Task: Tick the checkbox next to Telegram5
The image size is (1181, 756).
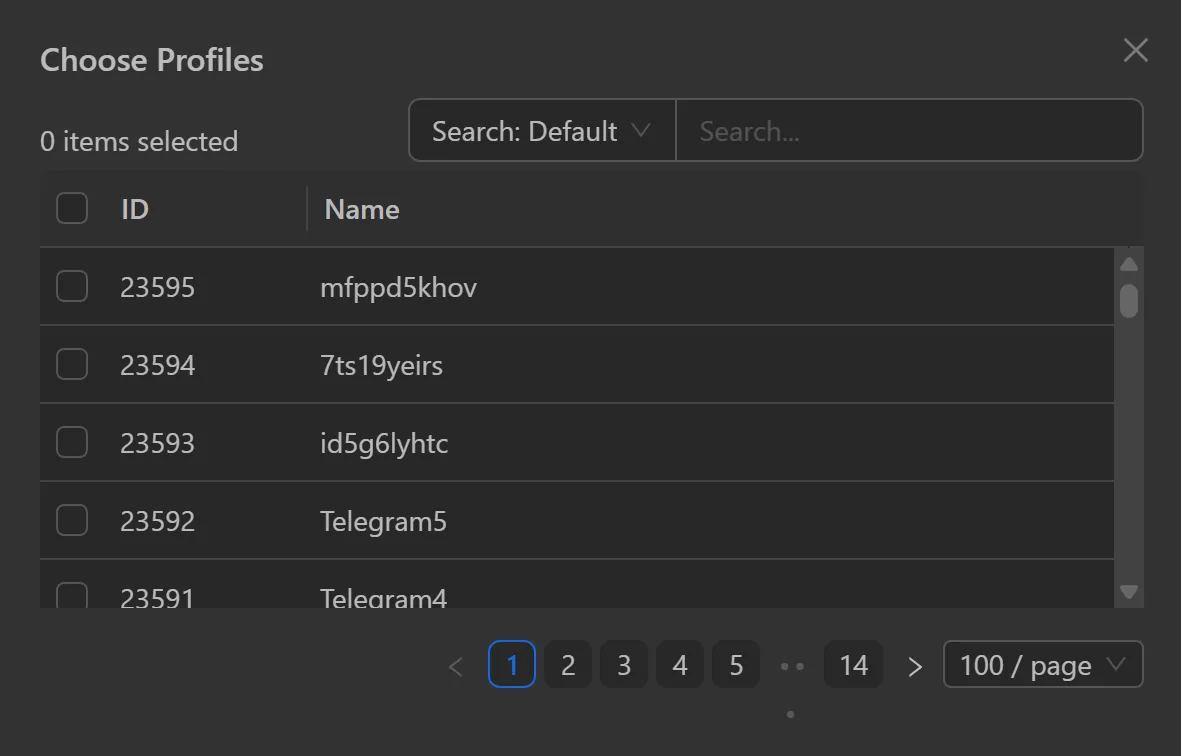Action: [71, 520]
